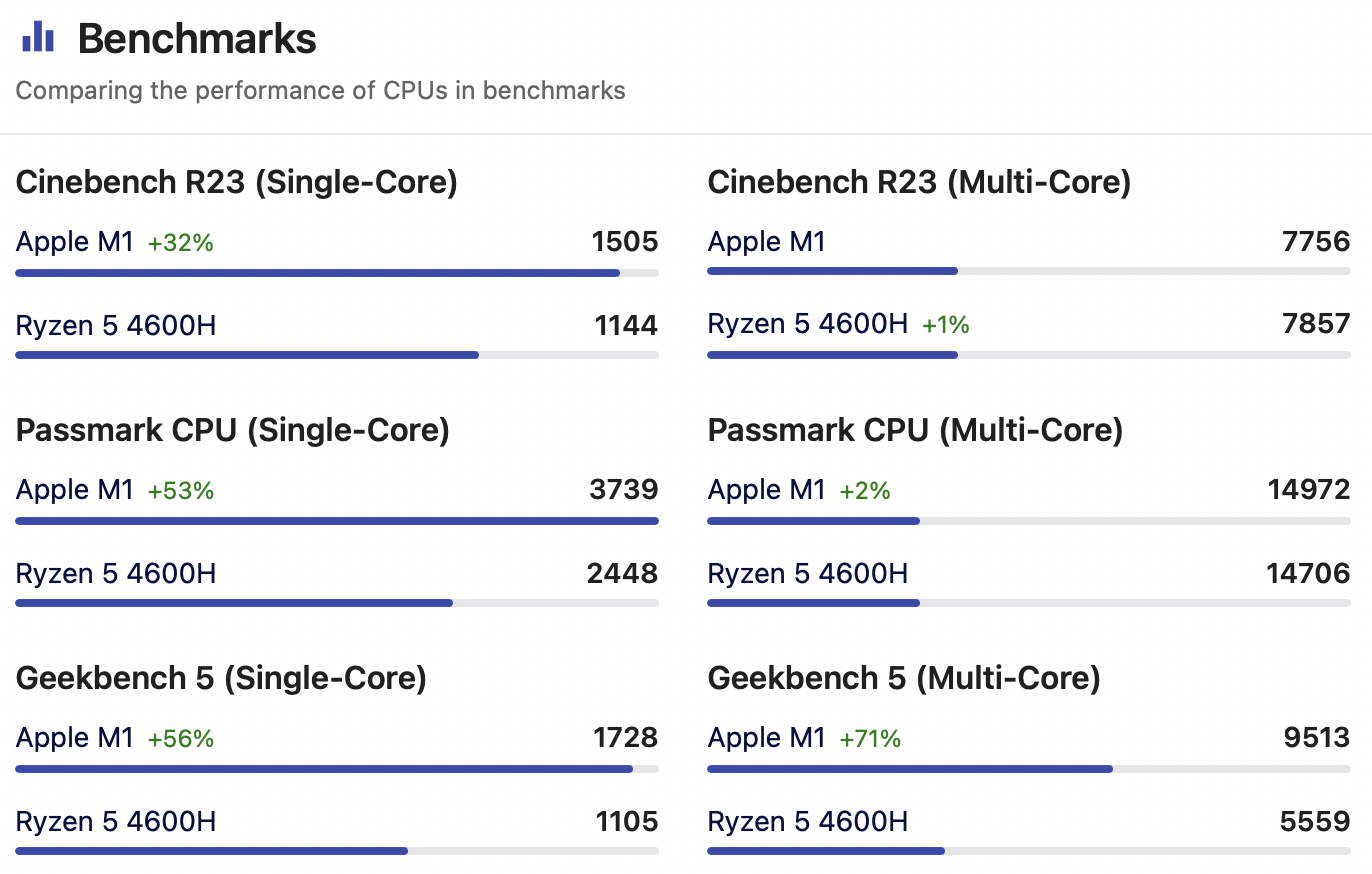
Task: Click Cinebench R23 (Multi-Core) heading
Action: coord(919,182)
